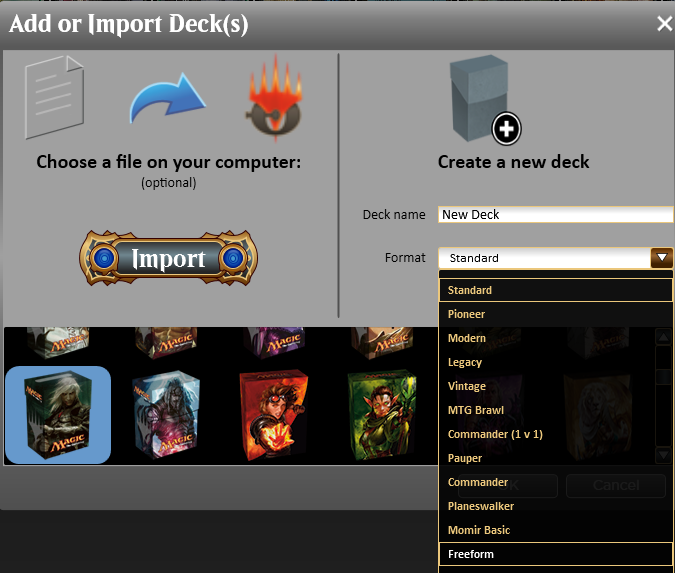675x573 pixels.
Task: Click the Import button
Action: pos(168,258)
